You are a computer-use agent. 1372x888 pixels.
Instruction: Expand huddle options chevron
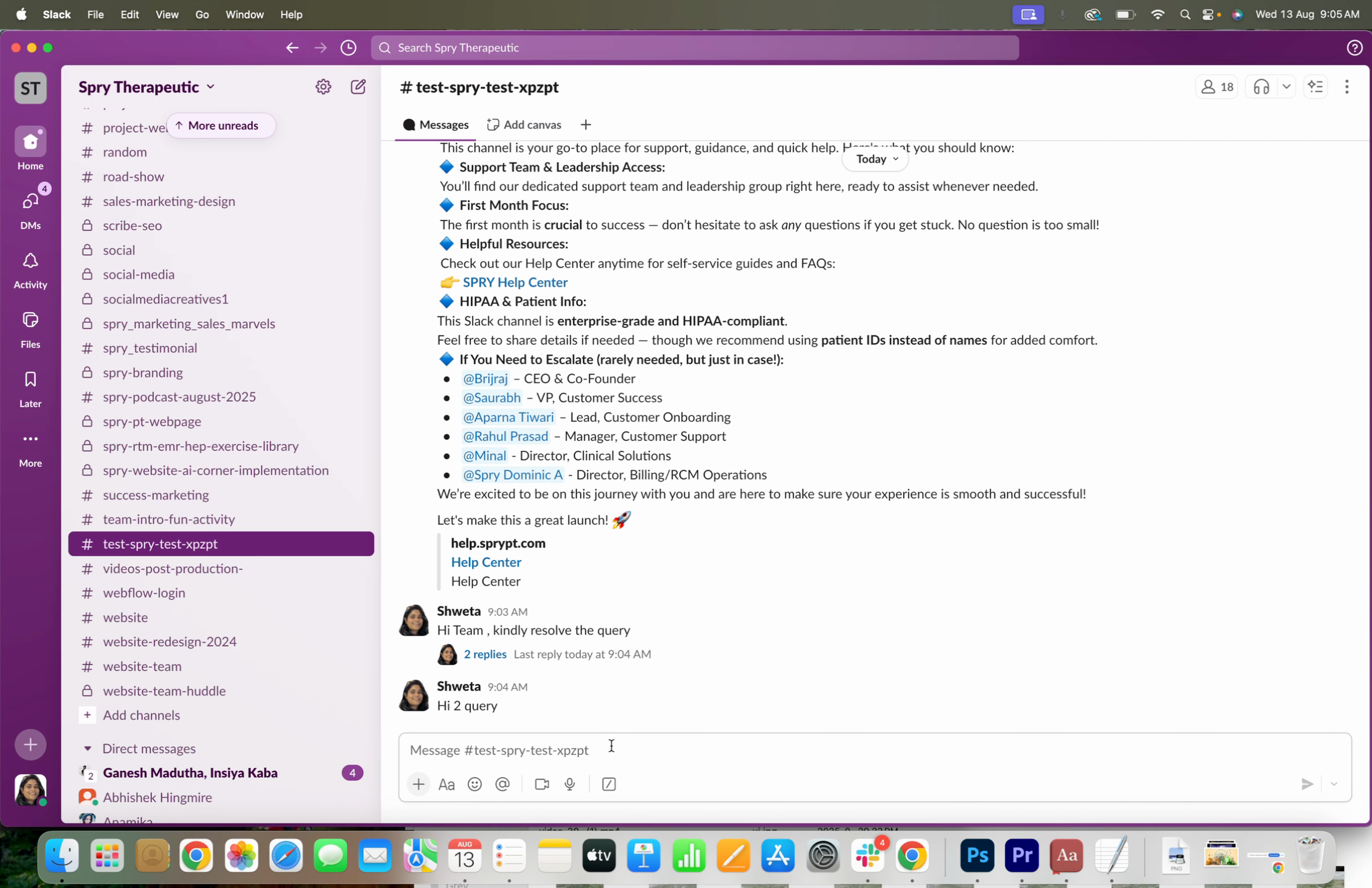coord(1286,87)
